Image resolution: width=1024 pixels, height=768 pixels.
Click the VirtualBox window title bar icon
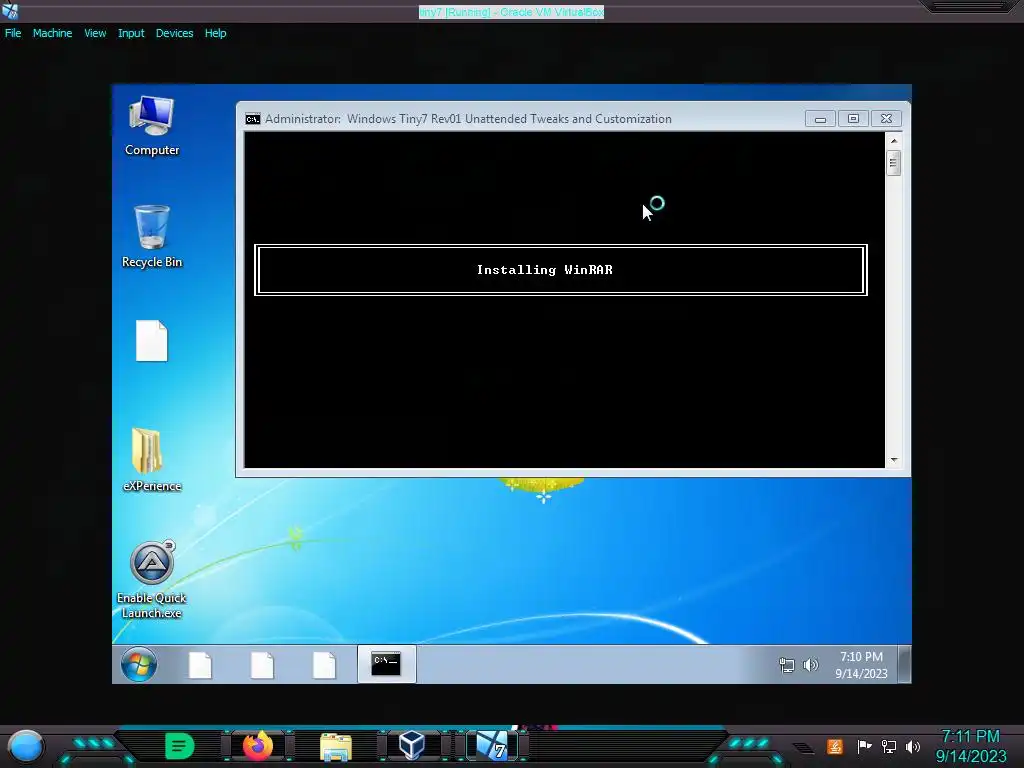pyautogui.click(x=10, y=10)
